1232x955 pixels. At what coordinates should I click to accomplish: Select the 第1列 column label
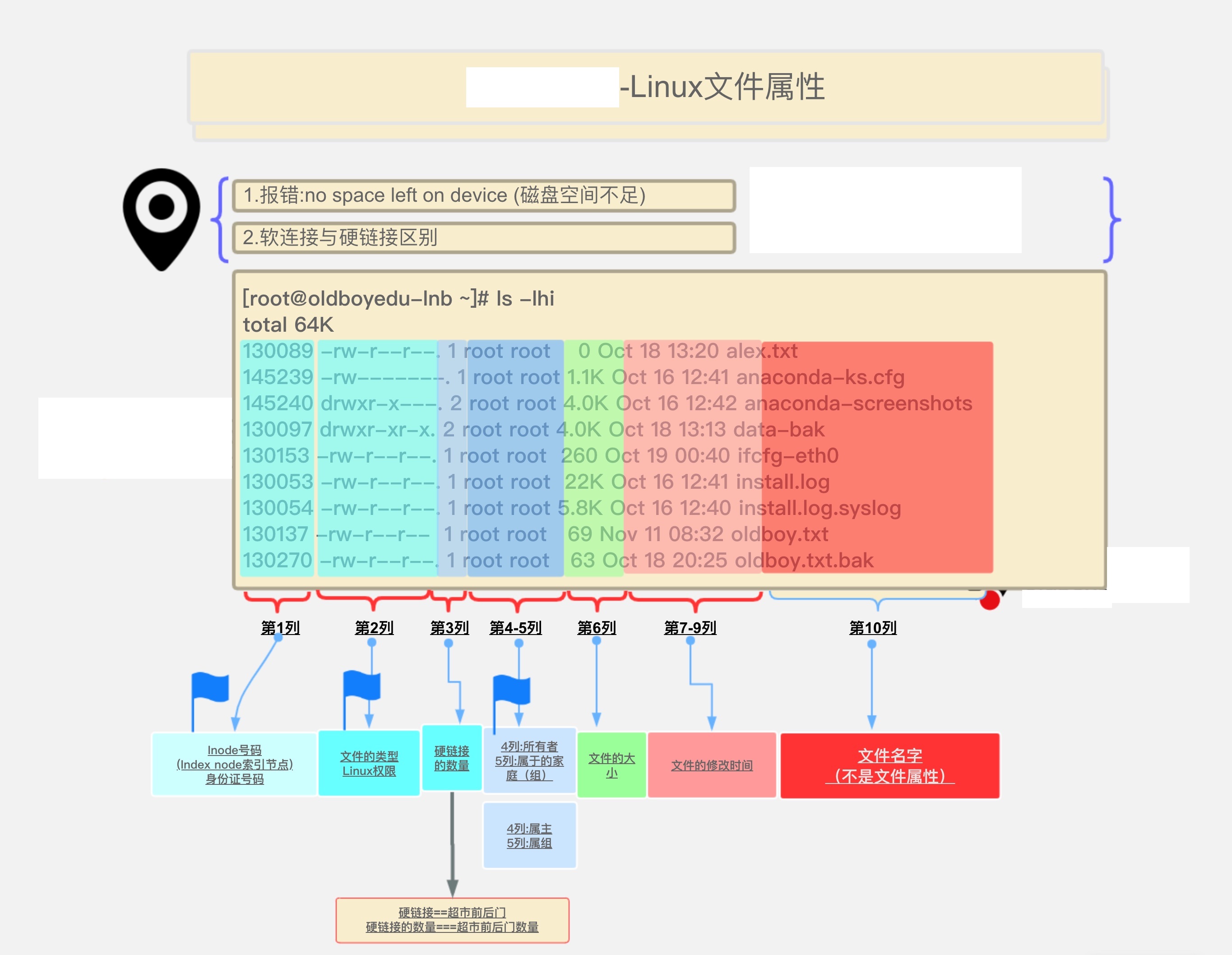click(279, 627)
